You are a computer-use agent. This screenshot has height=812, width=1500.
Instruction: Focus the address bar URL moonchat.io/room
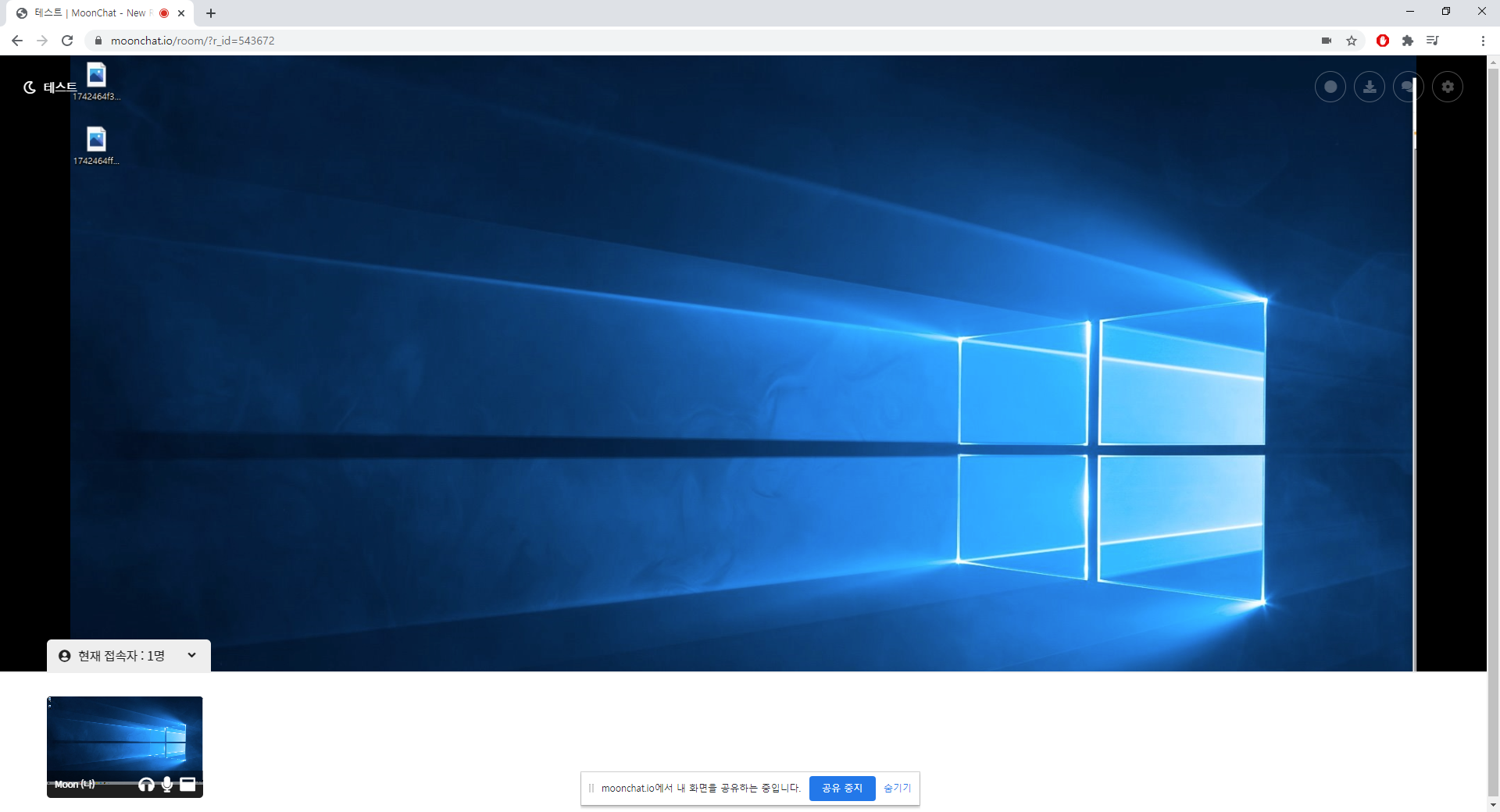192,41
